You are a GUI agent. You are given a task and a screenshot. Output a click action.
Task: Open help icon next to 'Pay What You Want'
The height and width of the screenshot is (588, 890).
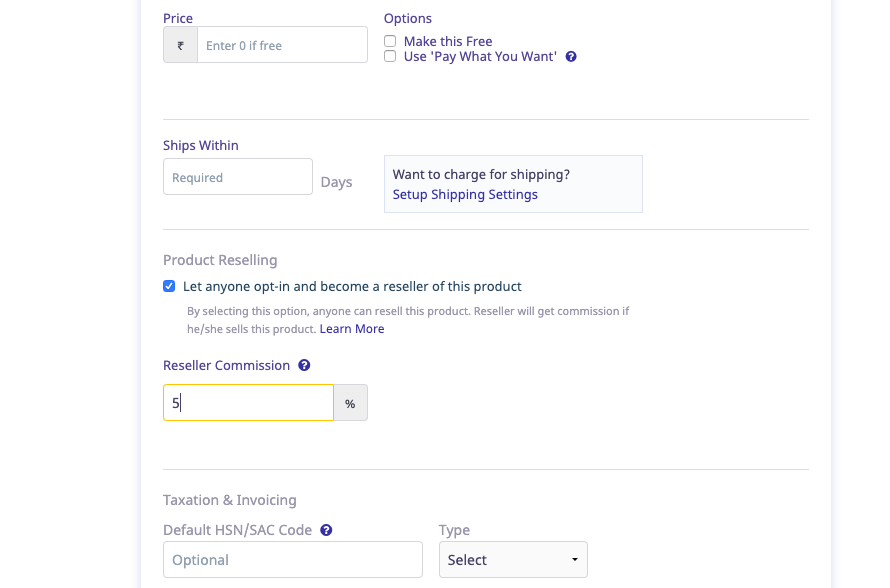pos(571,57)
